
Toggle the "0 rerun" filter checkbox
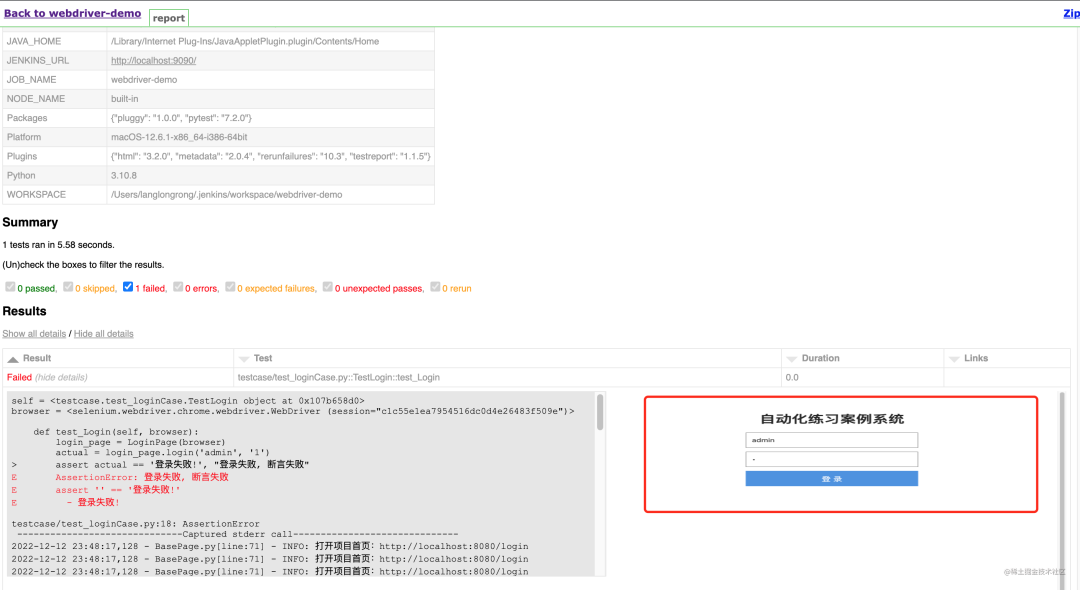[435, 287]
